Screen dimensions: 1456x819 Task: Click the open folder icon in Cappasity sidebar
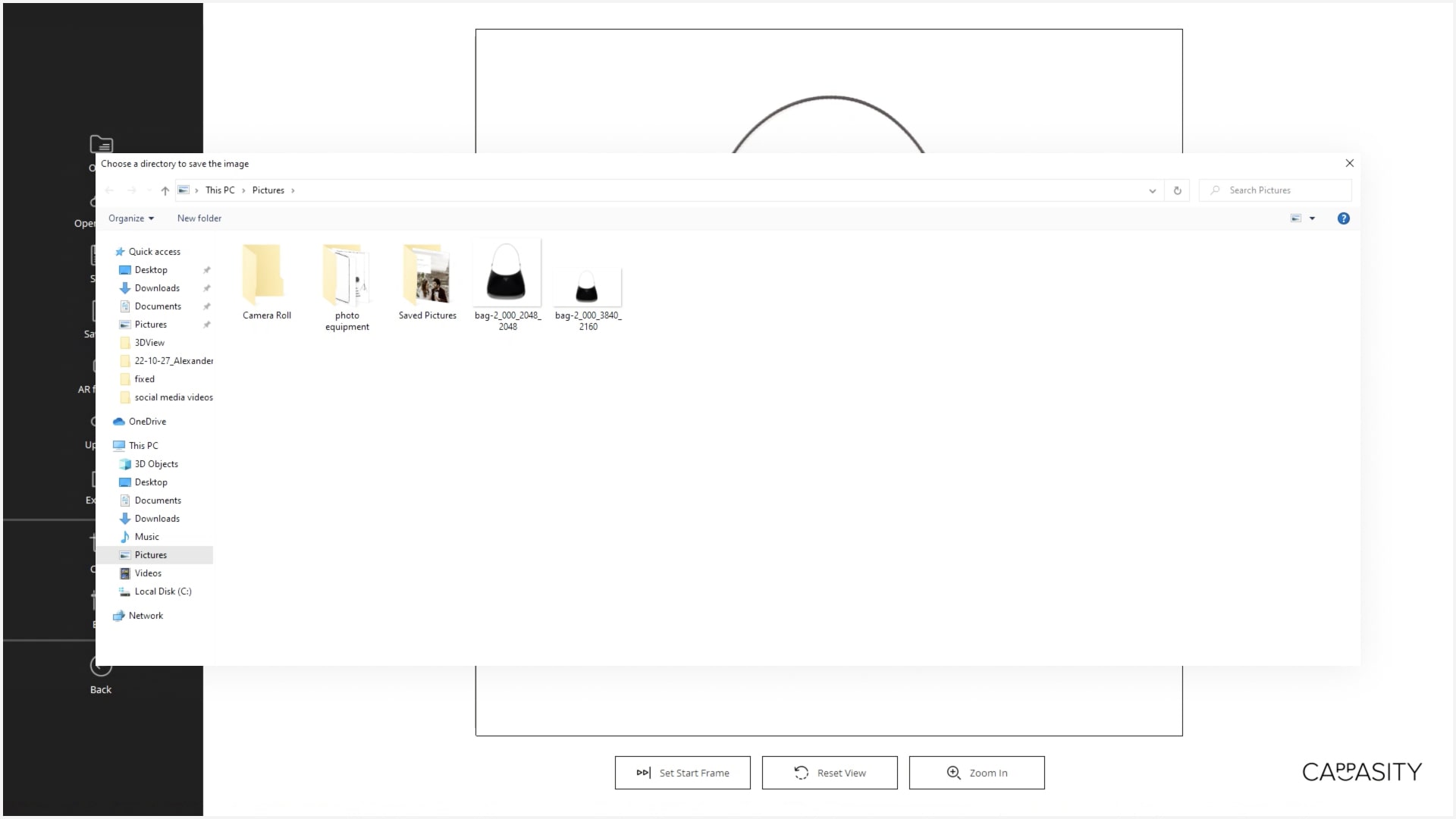coord(102,144)
